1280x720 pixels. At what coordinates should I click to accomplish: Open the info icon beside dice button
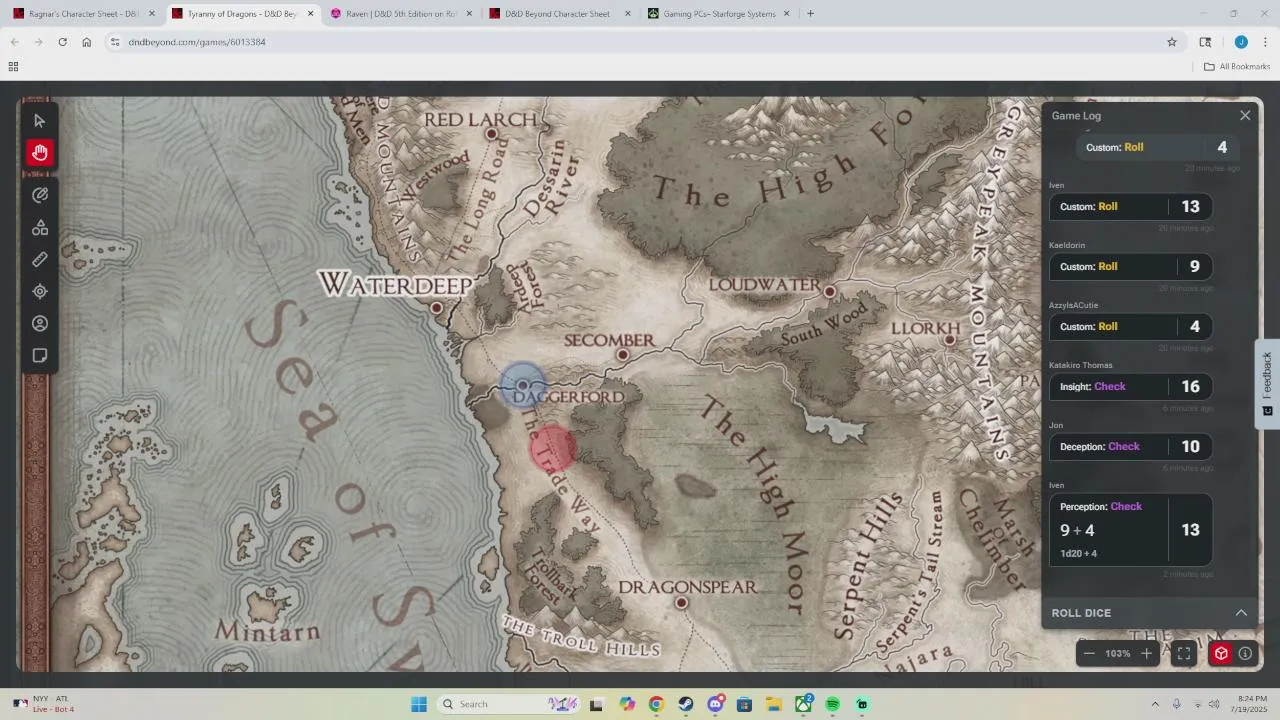1245,653
